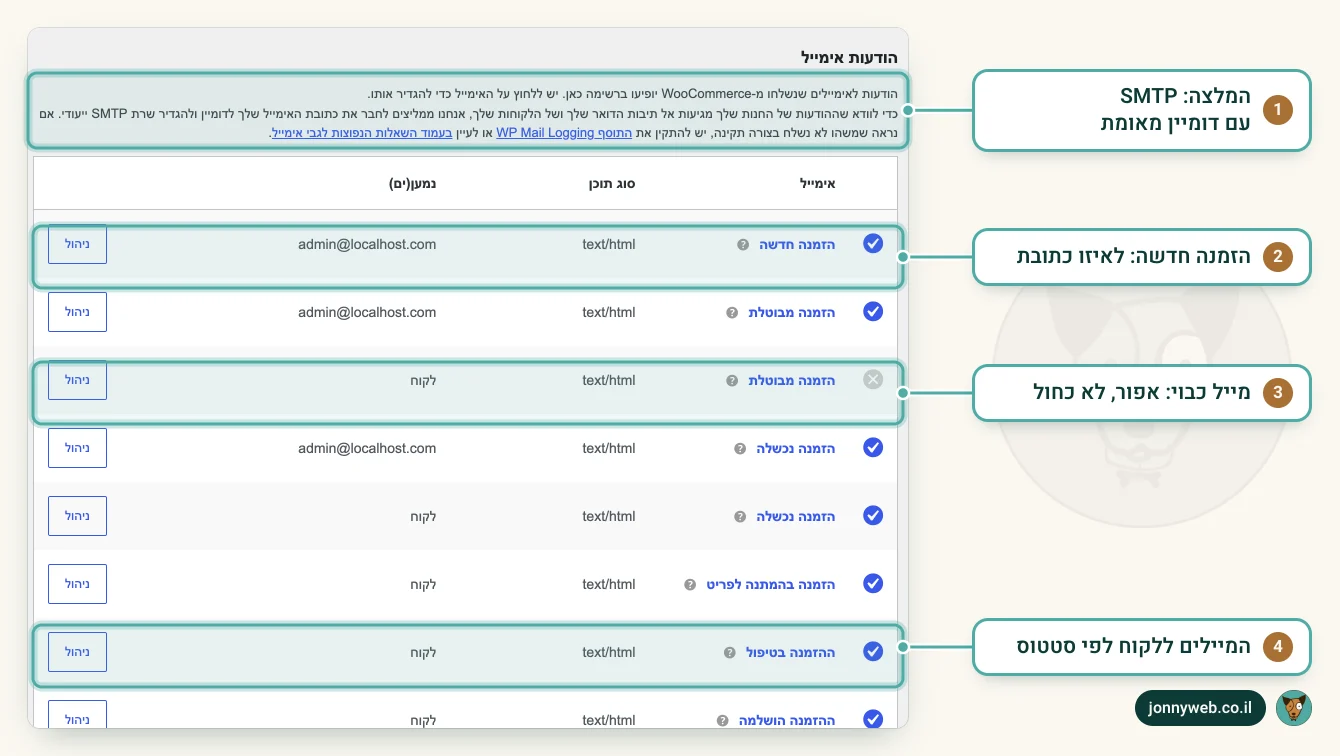Enable the gray disabled הזמנה מבוטלת customer email
The height and width of the screenshot is (756, 1340).
click(873, 379)
